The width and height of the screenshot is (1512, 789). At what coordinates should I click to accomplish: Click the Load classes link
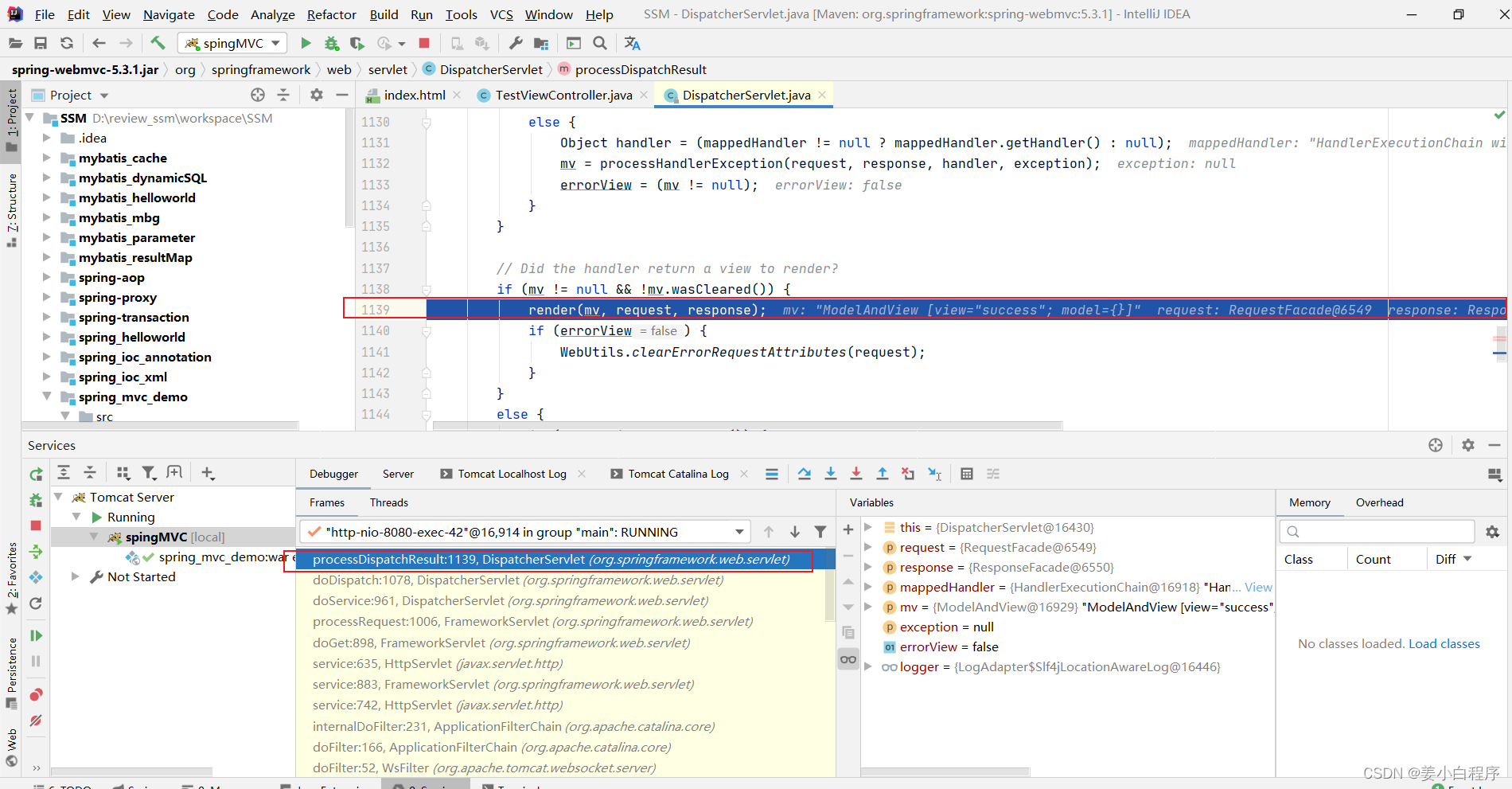(1444, 643)
